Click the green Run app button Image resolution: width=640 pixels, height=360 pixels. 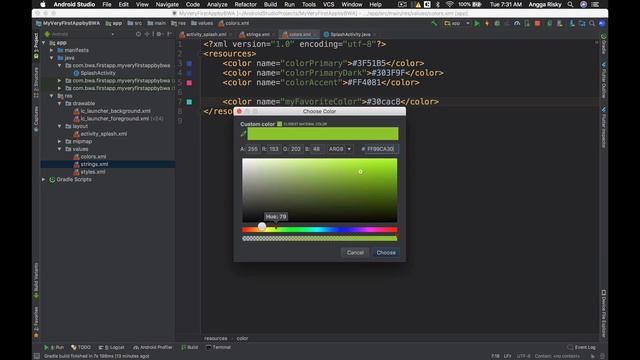(x=477, y=24)
